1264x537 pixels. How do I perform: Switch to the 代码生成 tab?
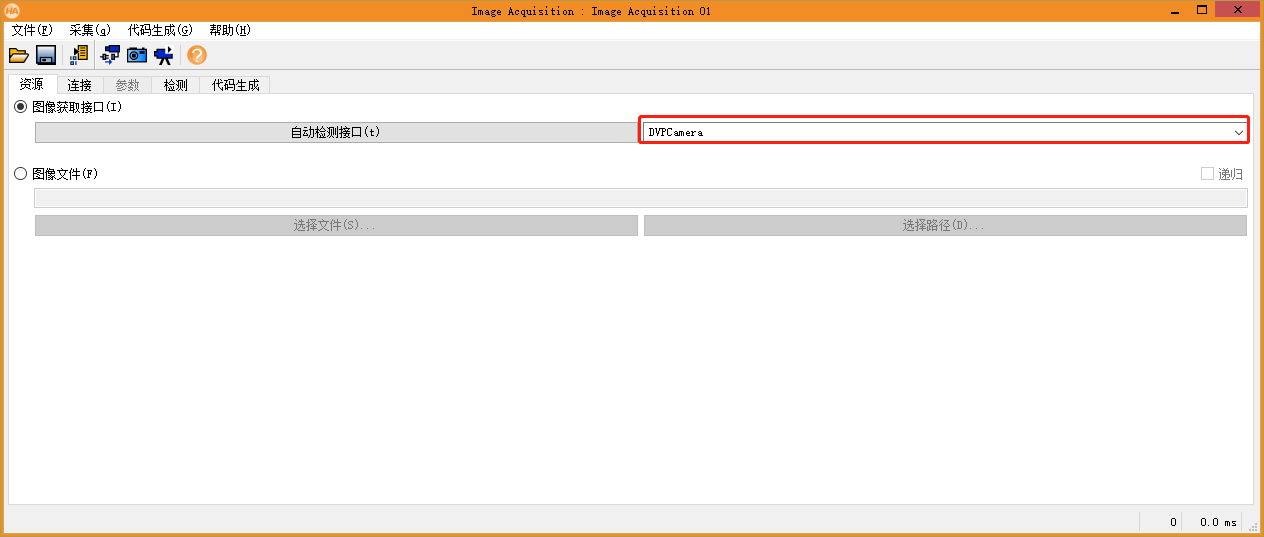click(236, 85)
